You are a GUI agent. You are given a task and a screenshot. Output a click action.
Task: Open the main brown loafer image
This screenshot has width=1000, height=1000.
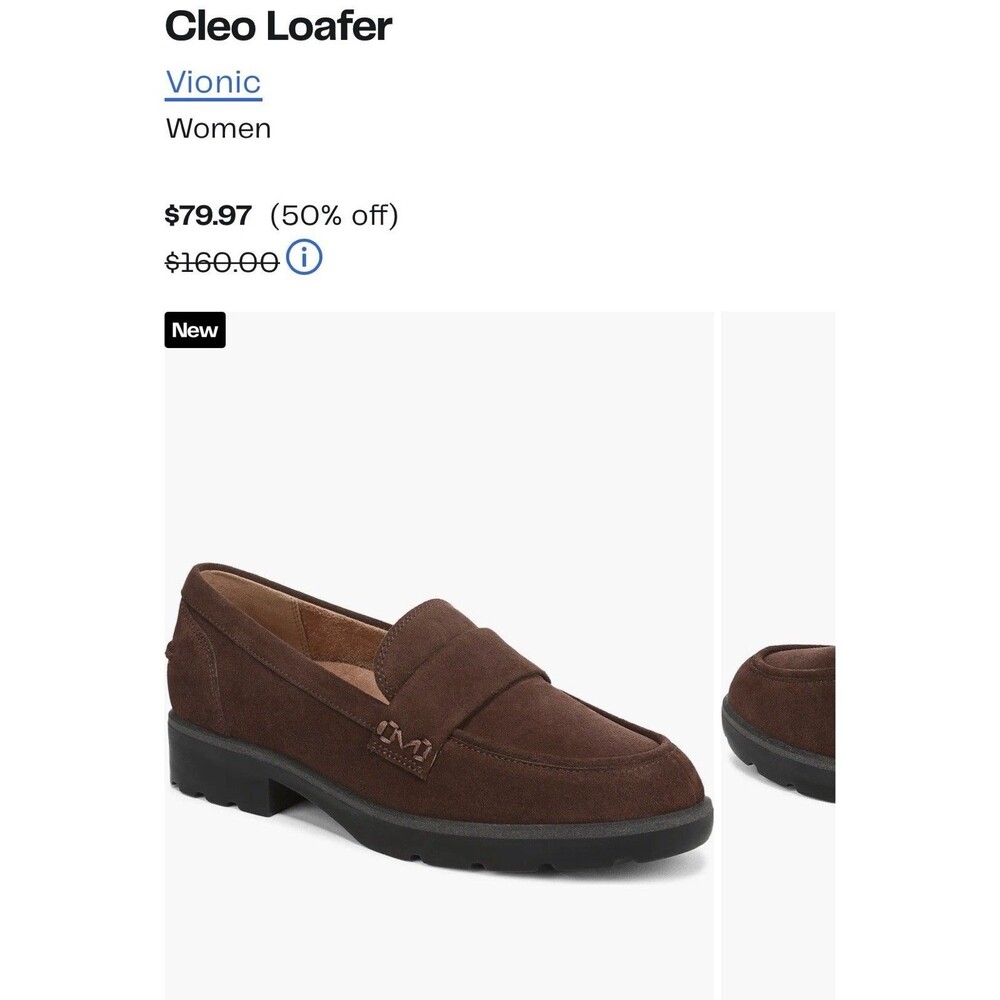pyautogui.click(x=439, y=656)
